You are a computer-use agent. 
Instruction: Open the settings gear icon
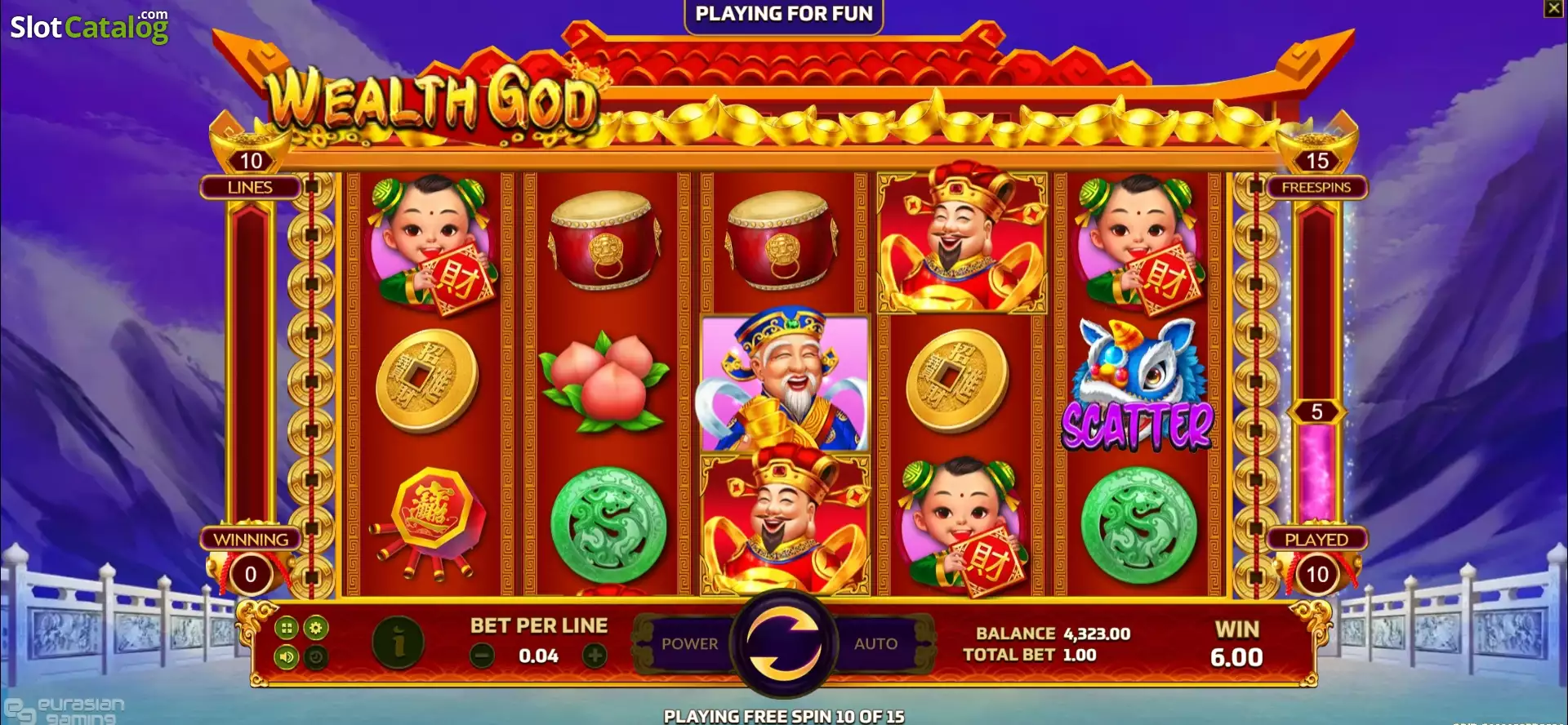tap(316, 628)
